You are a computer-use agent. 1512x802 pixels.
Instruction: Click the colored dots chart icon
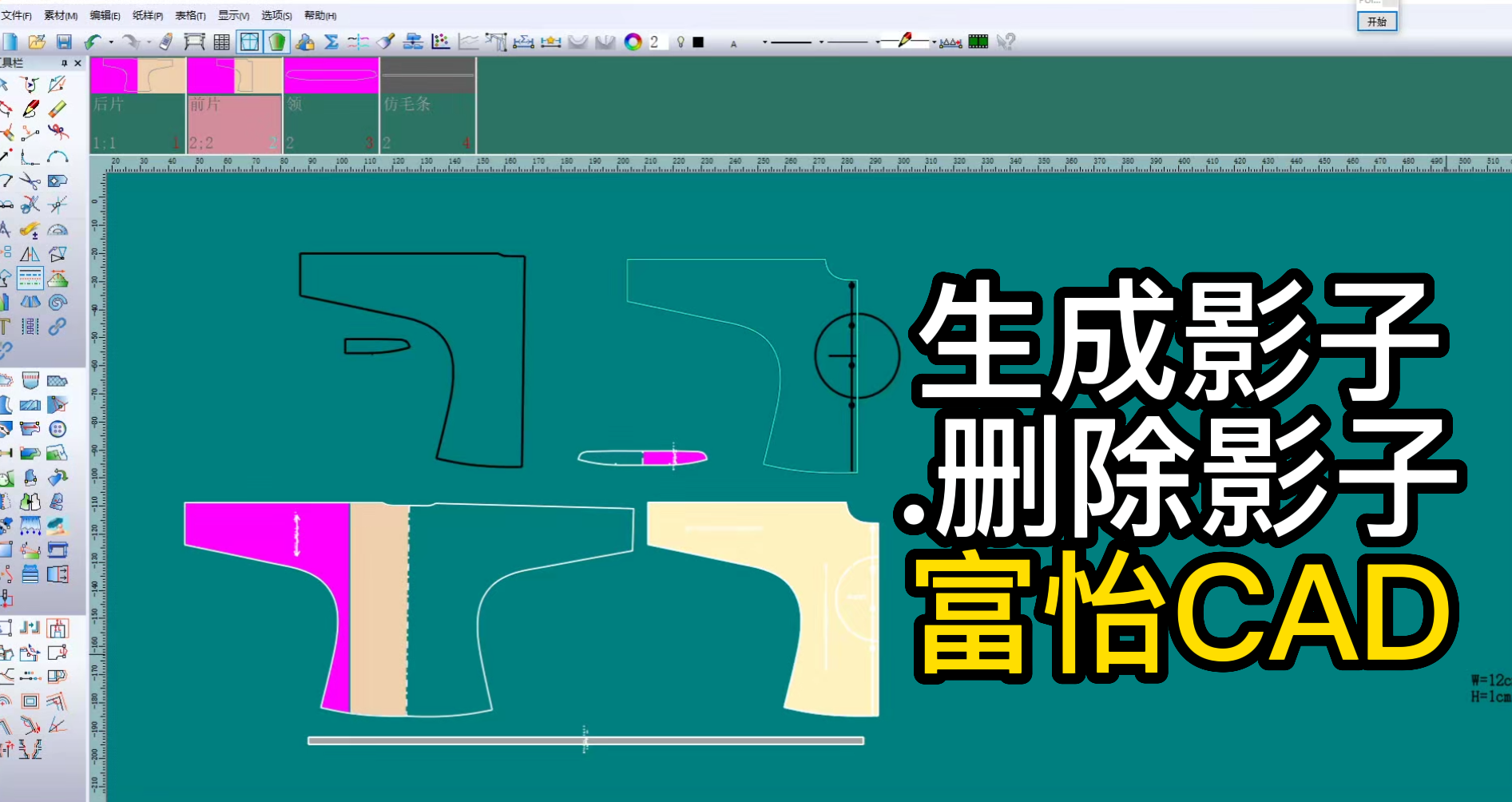coord(440,42)
